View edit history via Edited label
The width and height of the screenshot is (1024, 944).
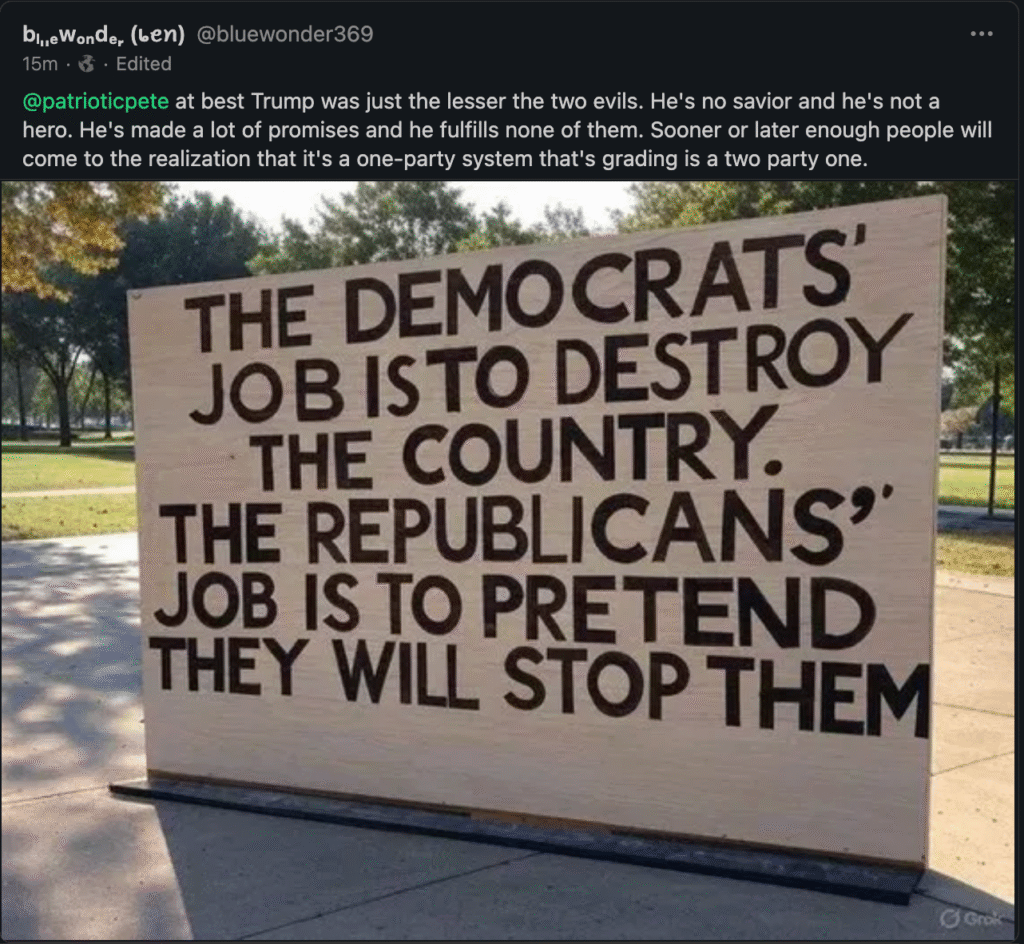[x=144, y=64]
